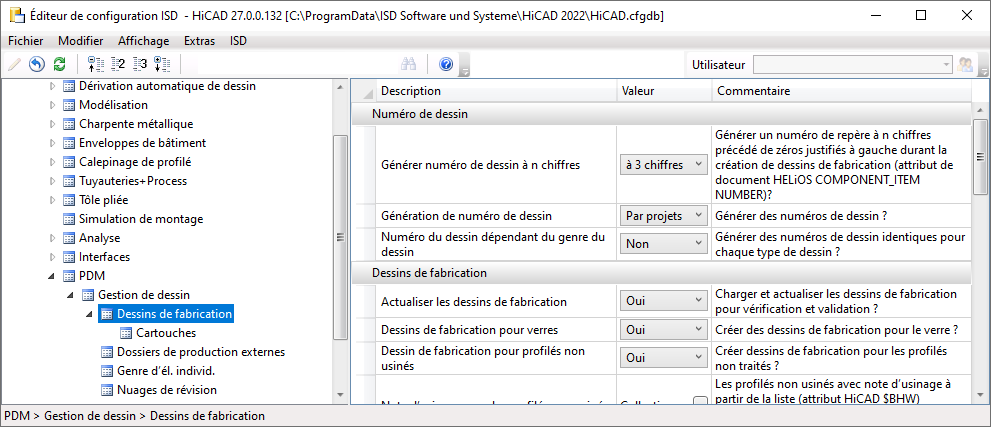Click the expand all levels icon
This screenshot has width=991, height=427.
coord(162,65)
